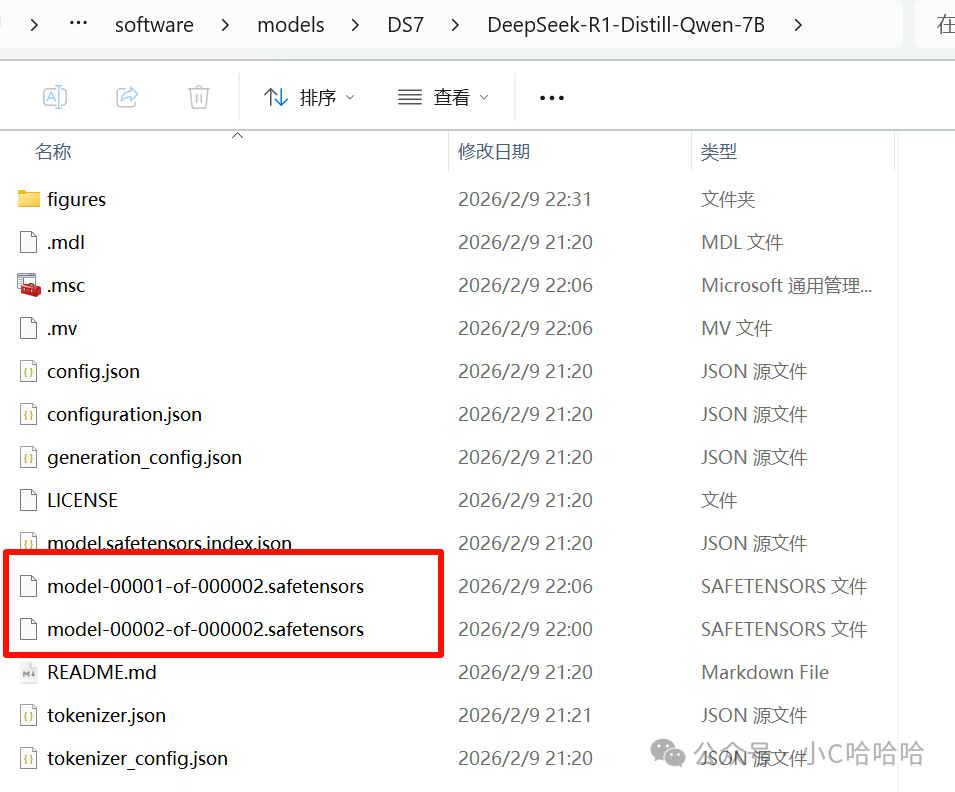
Task: Click the model-00002-of-000002.safetensors icon
Action: [x=29, y=629]
